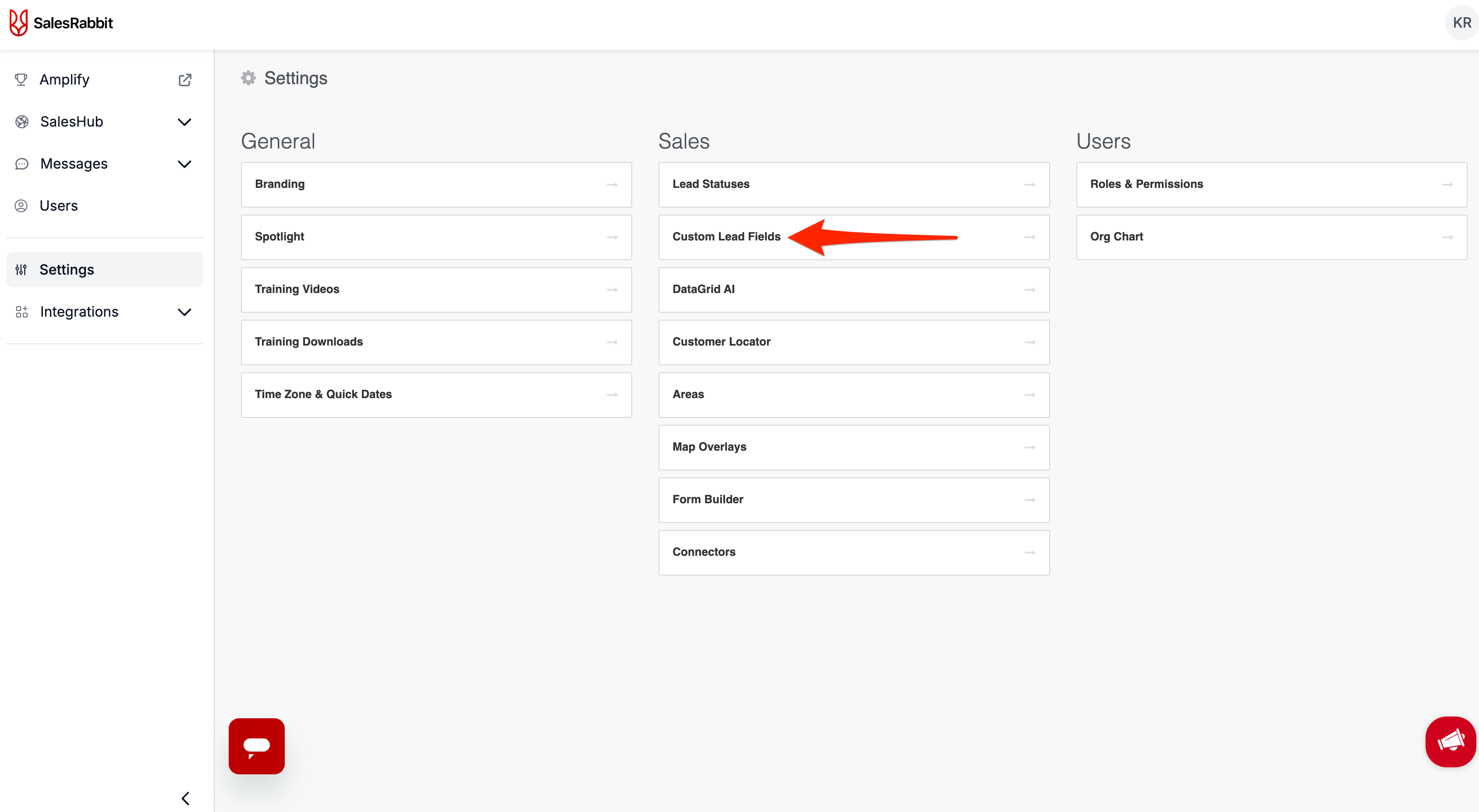1479x812 pixels.
Task: Open the red megaphone announcements button
Action: (x=1450, y=741)
